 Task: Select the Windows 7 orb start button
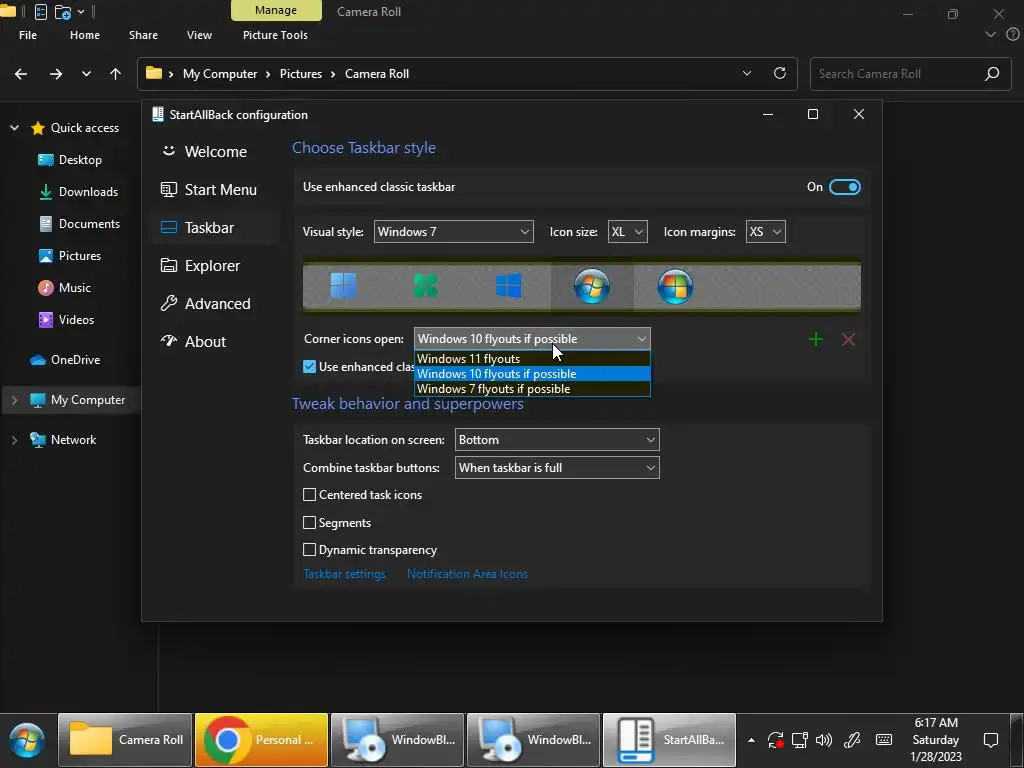[x=592, y=286]
